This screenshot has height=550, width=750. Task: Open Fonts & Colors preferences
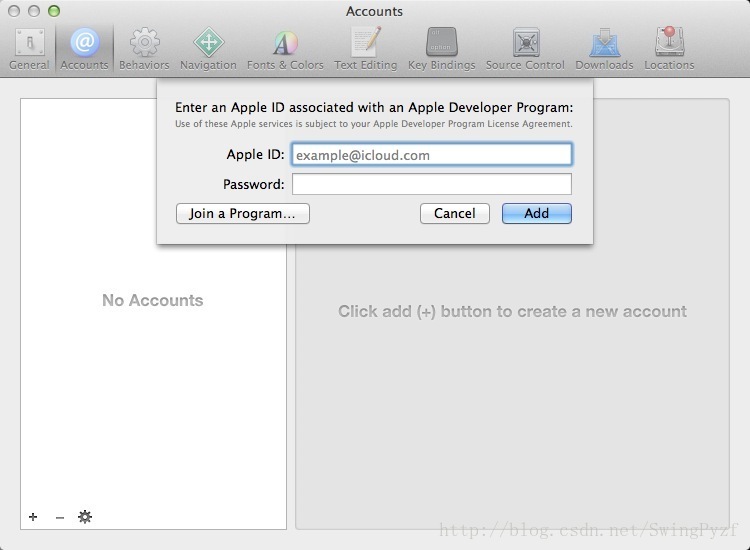coord(285,49)
